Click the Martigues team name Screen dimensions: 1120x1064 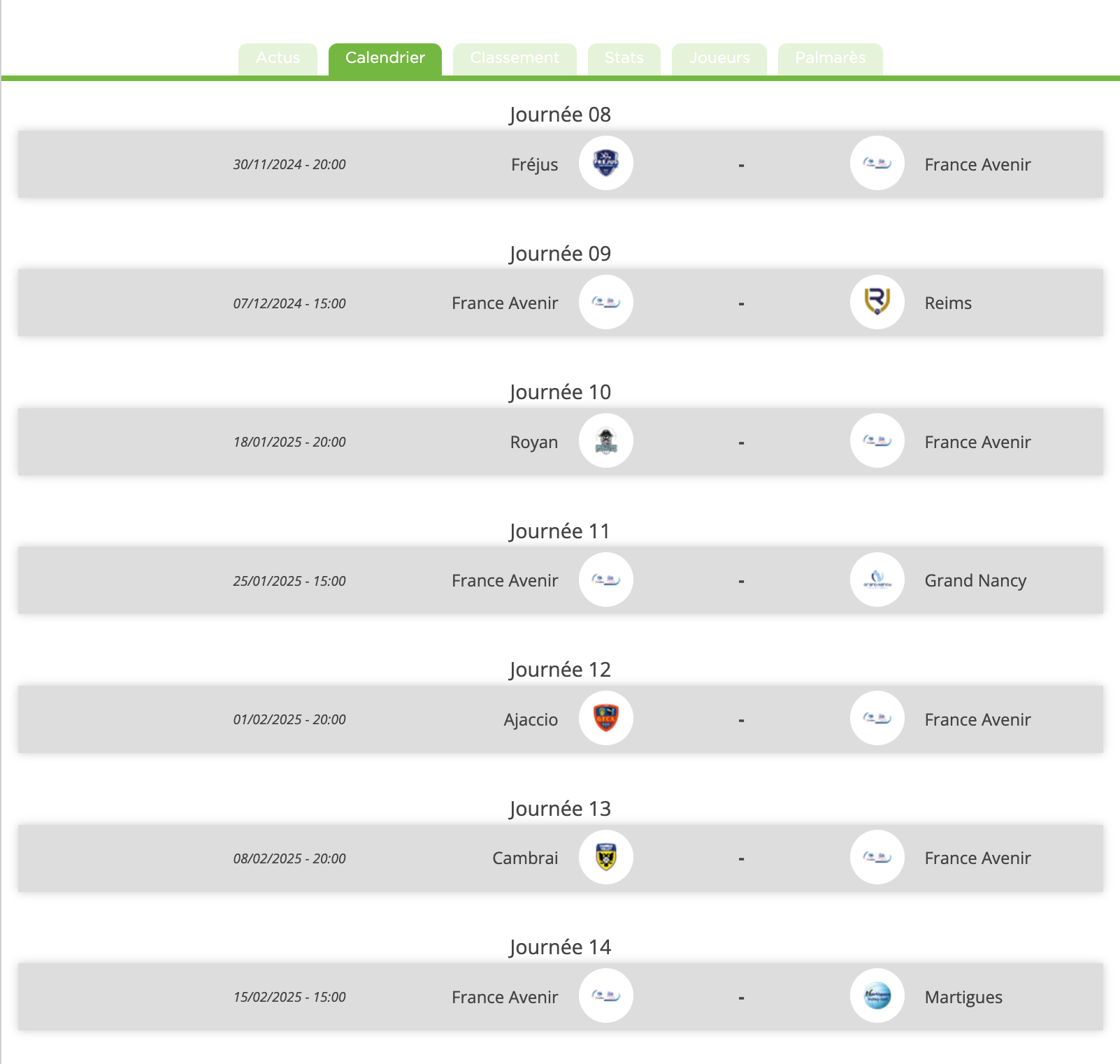[963, 998]
